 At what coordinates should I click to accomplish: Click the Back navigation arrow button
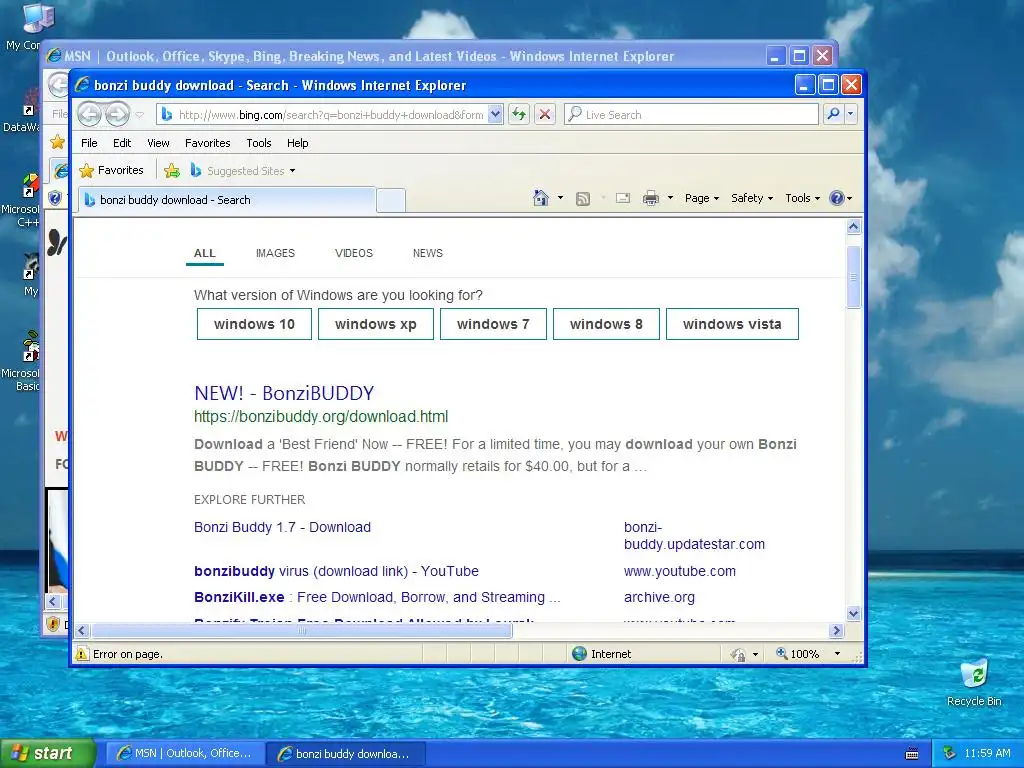pos(89,114)
